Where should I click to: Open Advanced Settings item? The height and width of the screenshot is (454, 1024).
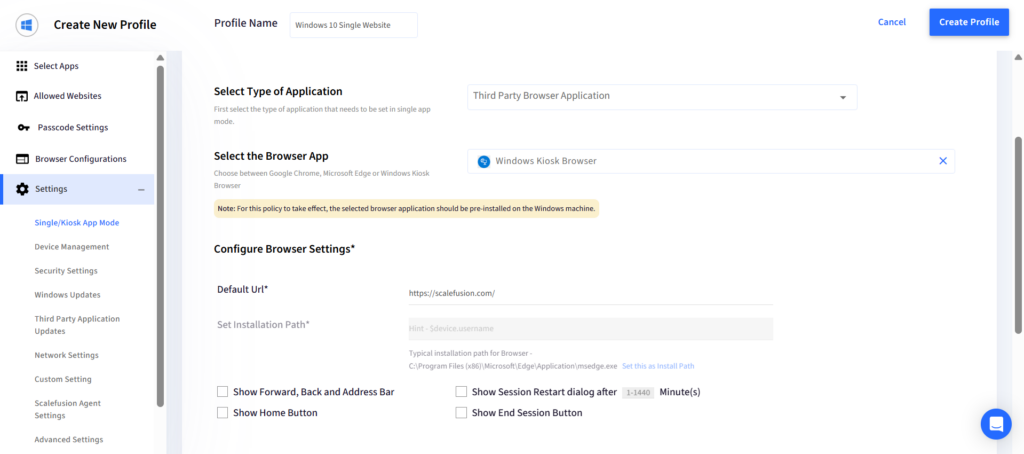coord(69,440)
